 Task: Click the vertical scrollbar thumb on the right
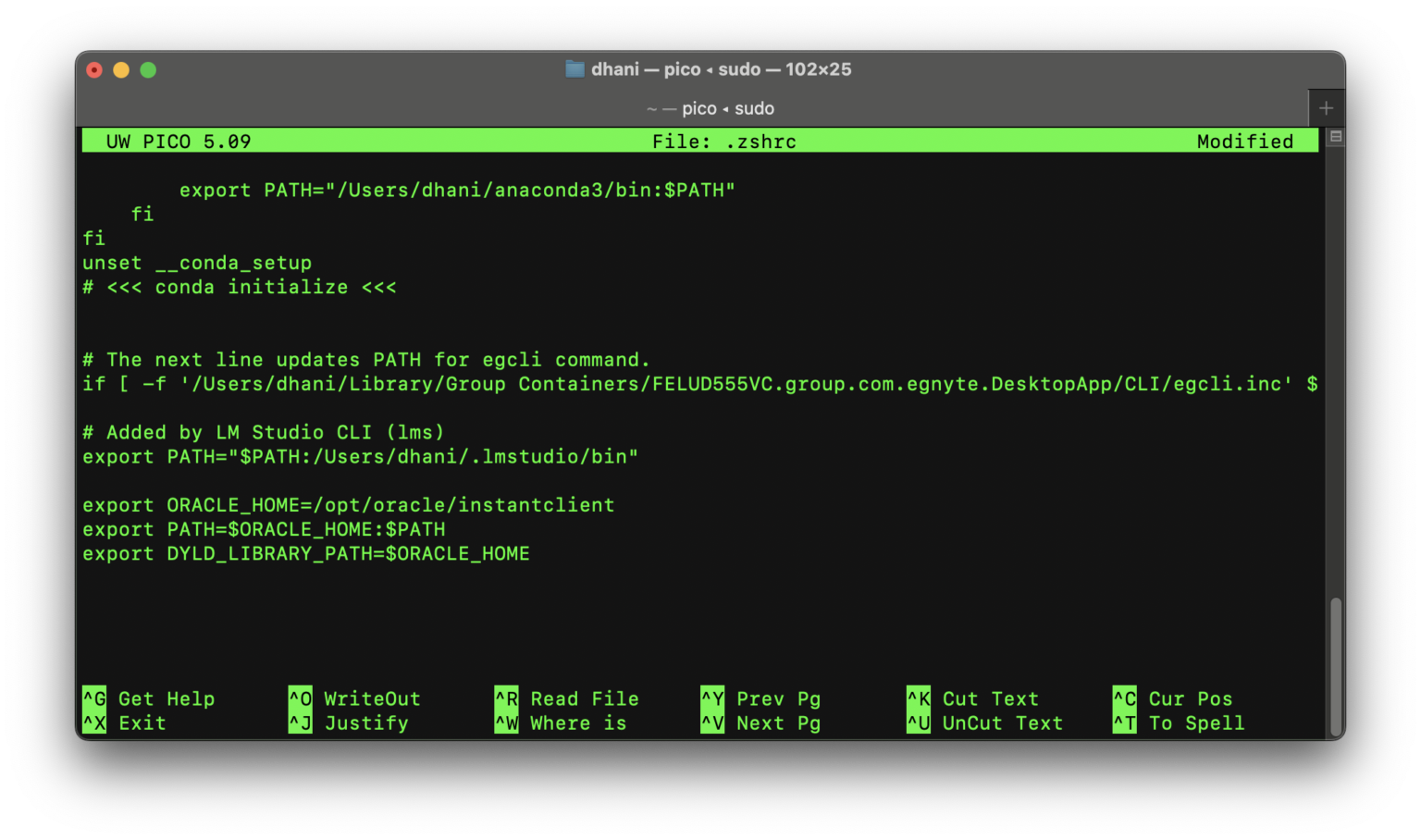(1336, 666)
